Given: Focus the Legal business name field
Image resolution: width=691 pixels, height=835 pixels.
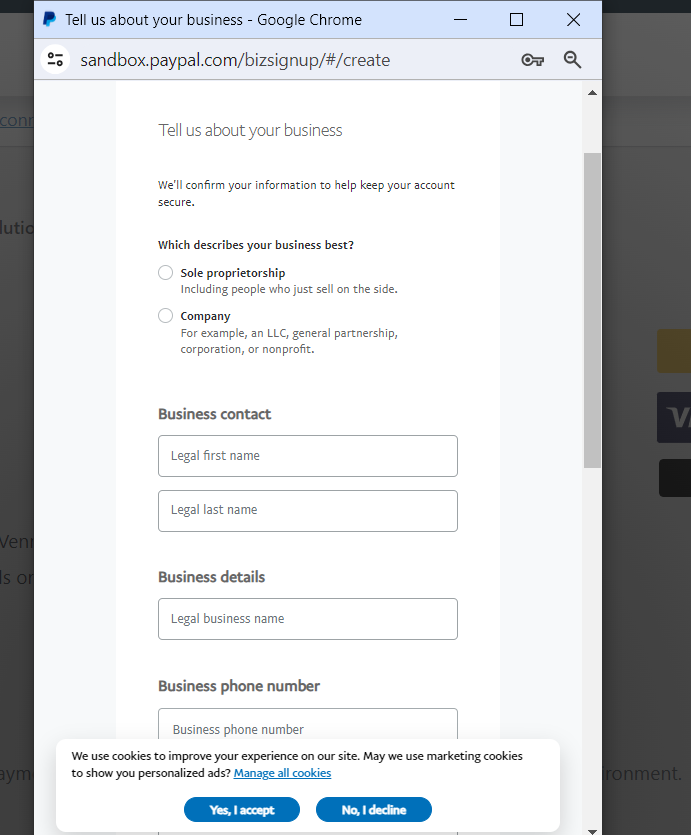Looking at the screenshot, I should pyautogui.click(x=307, y=619).
